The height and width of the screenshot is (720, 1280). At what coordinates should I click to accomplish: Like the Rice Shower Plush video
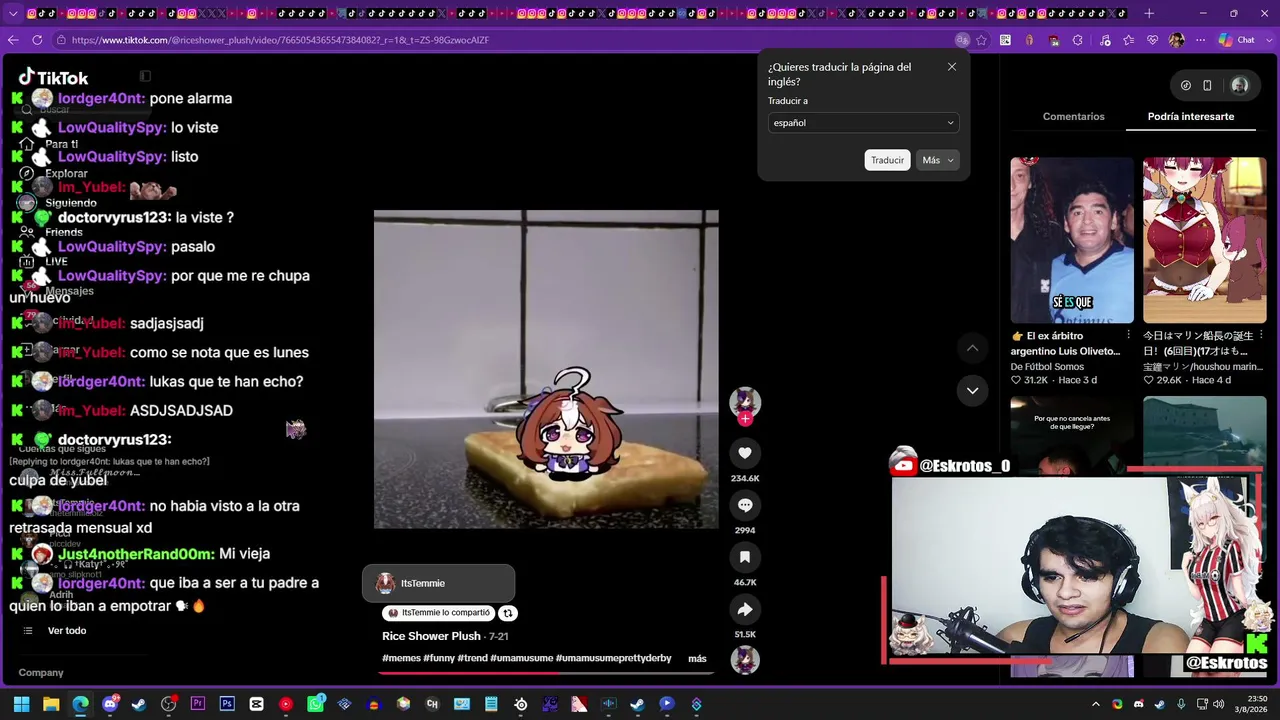click(745, 453)
